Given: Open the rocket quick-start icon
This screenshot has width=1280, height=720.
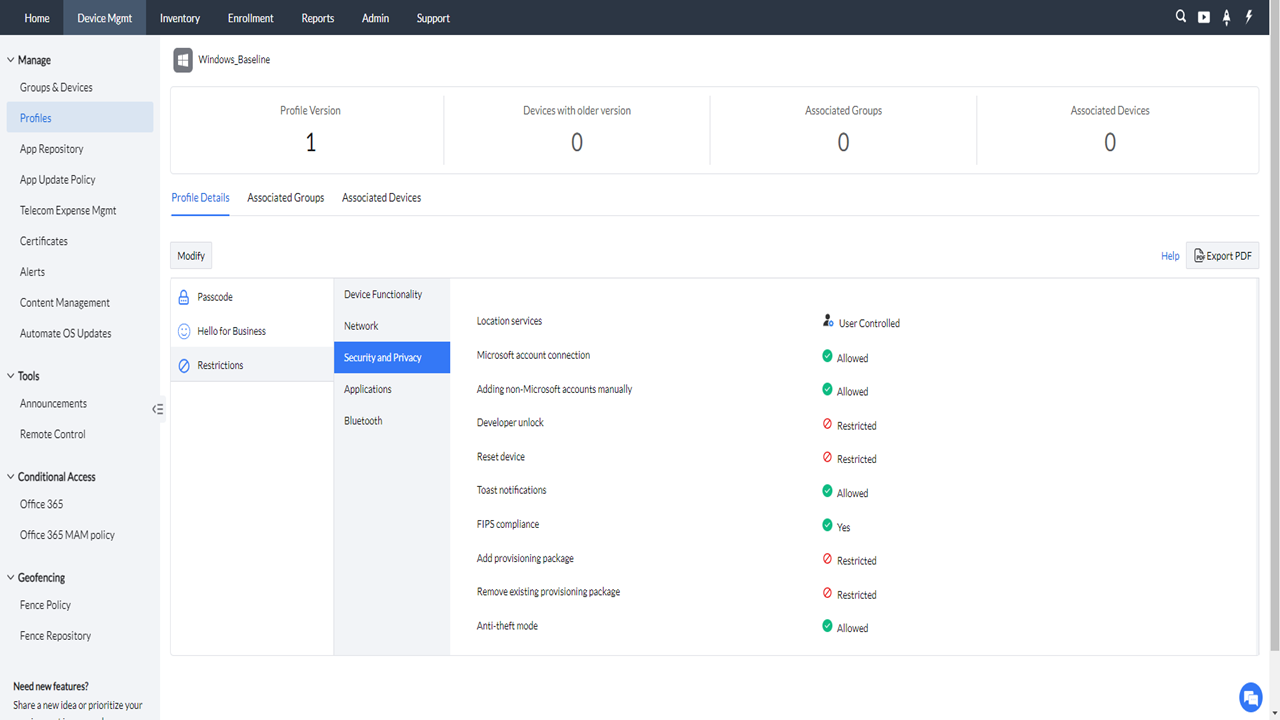Looking at the screenshot, I should point(1227,17).
